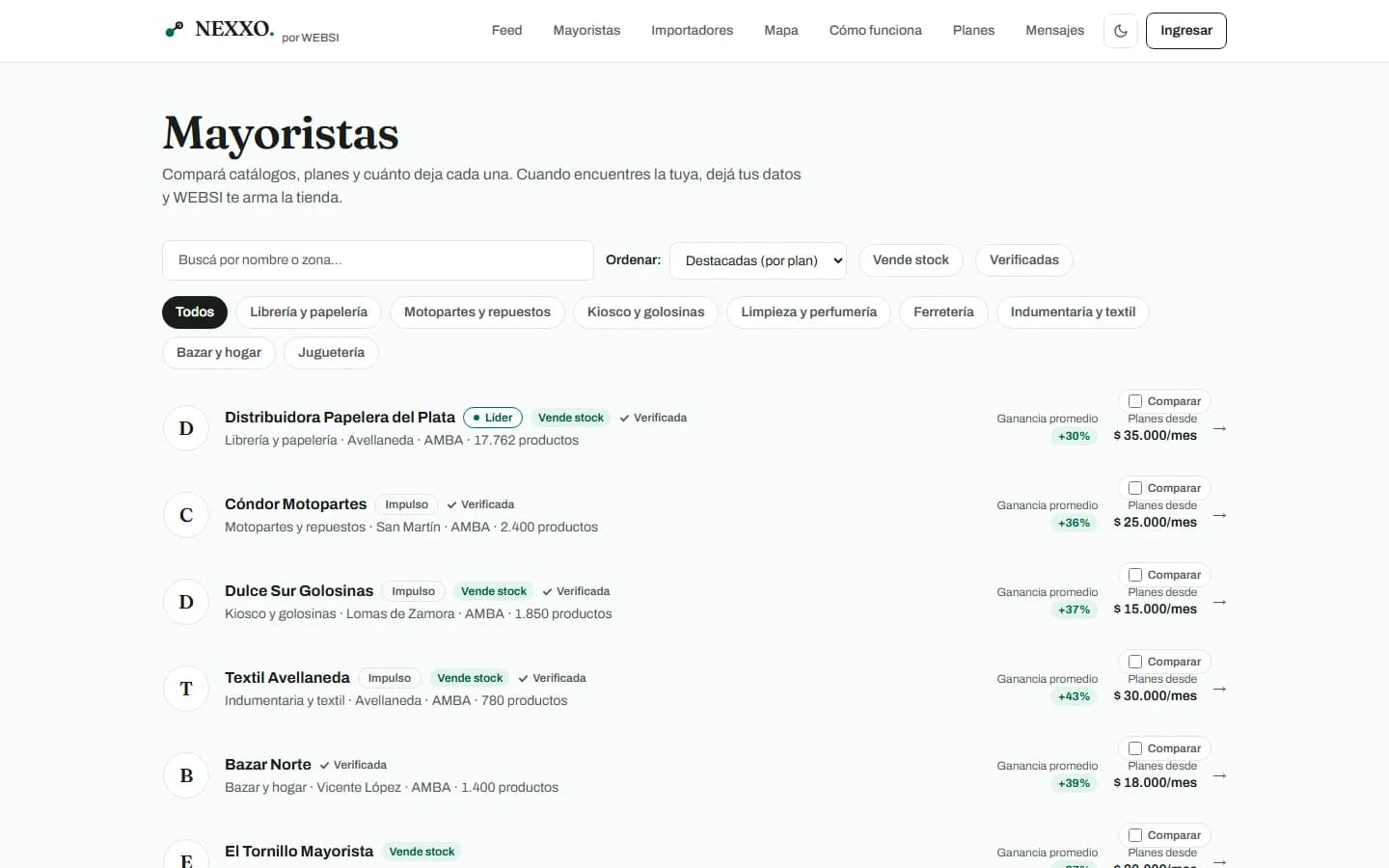Filter by Motopartes y repuestos

pyautogui.click(x=477, y=312)
